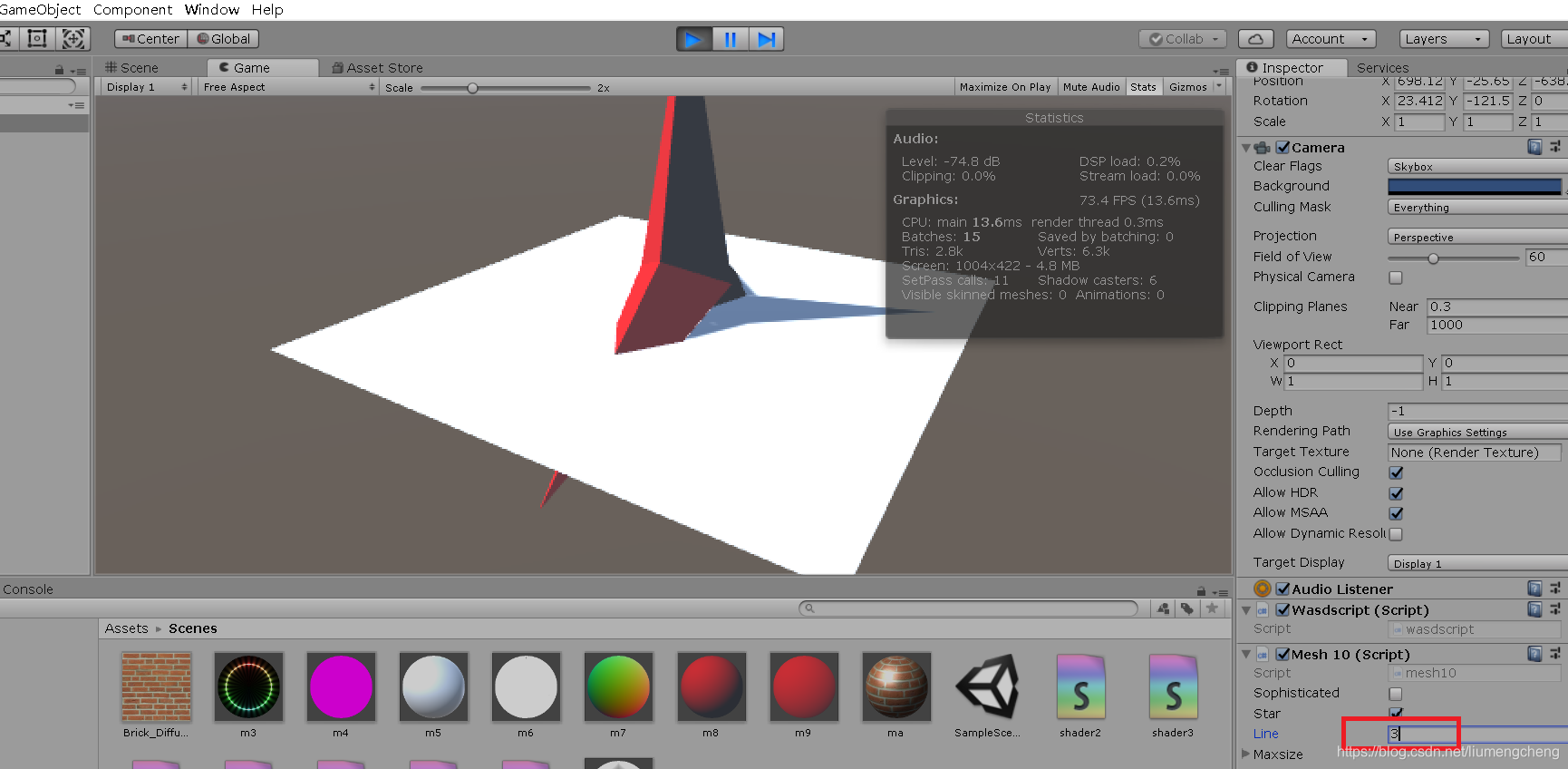Viewport: 1568px width, 769px height.
Task: Open the Culling Mask dropdown
Action: (x=1477, y=208)
